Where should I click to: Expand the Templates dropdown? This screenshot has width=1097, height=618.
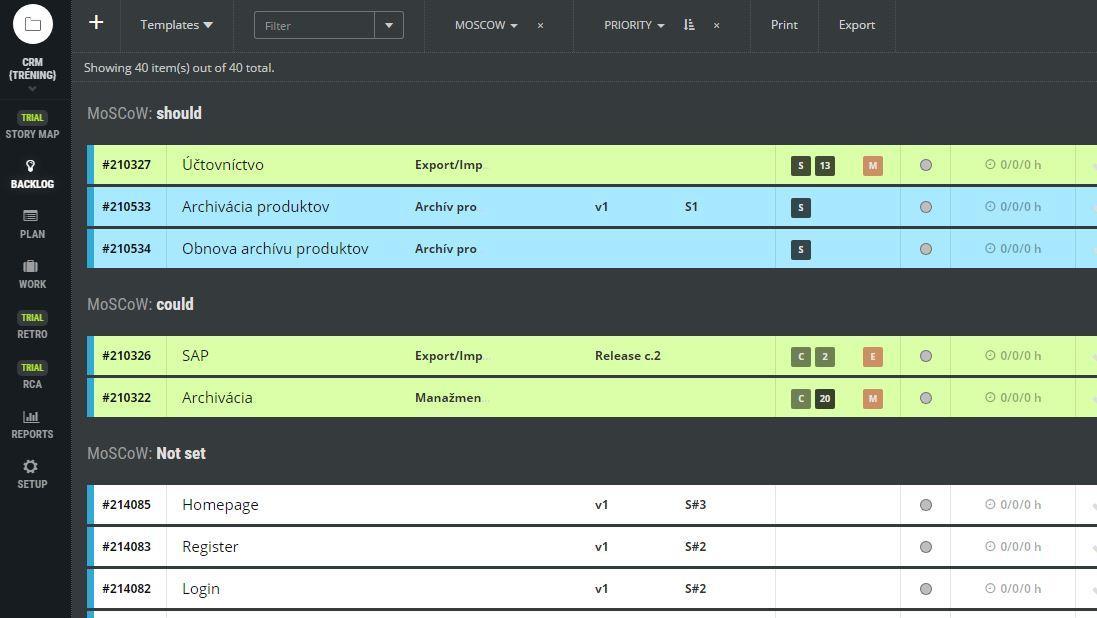[x=176, y=25]
